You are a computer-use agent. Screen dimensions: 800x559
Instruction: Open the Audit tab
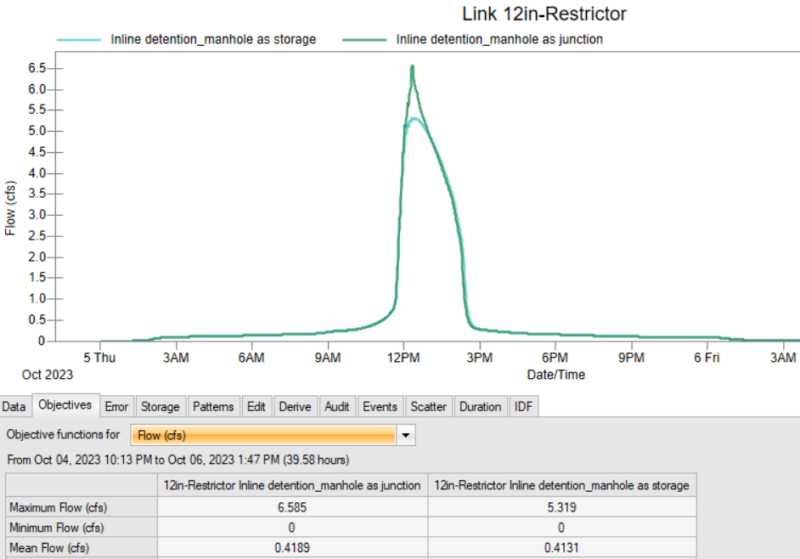[x=337, y=407]
